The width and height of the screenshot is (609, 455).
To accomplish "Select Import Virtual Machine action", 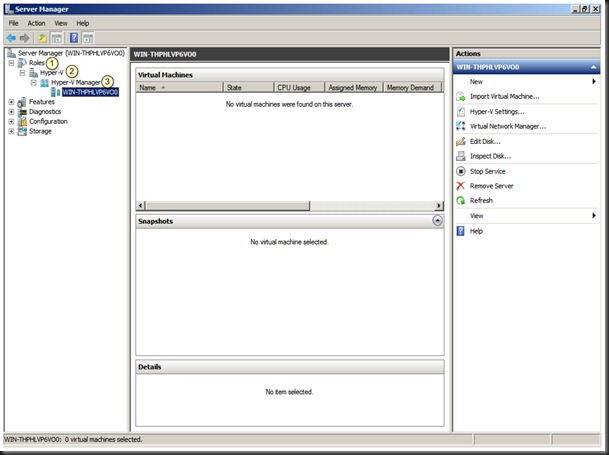I will [505, 96].
